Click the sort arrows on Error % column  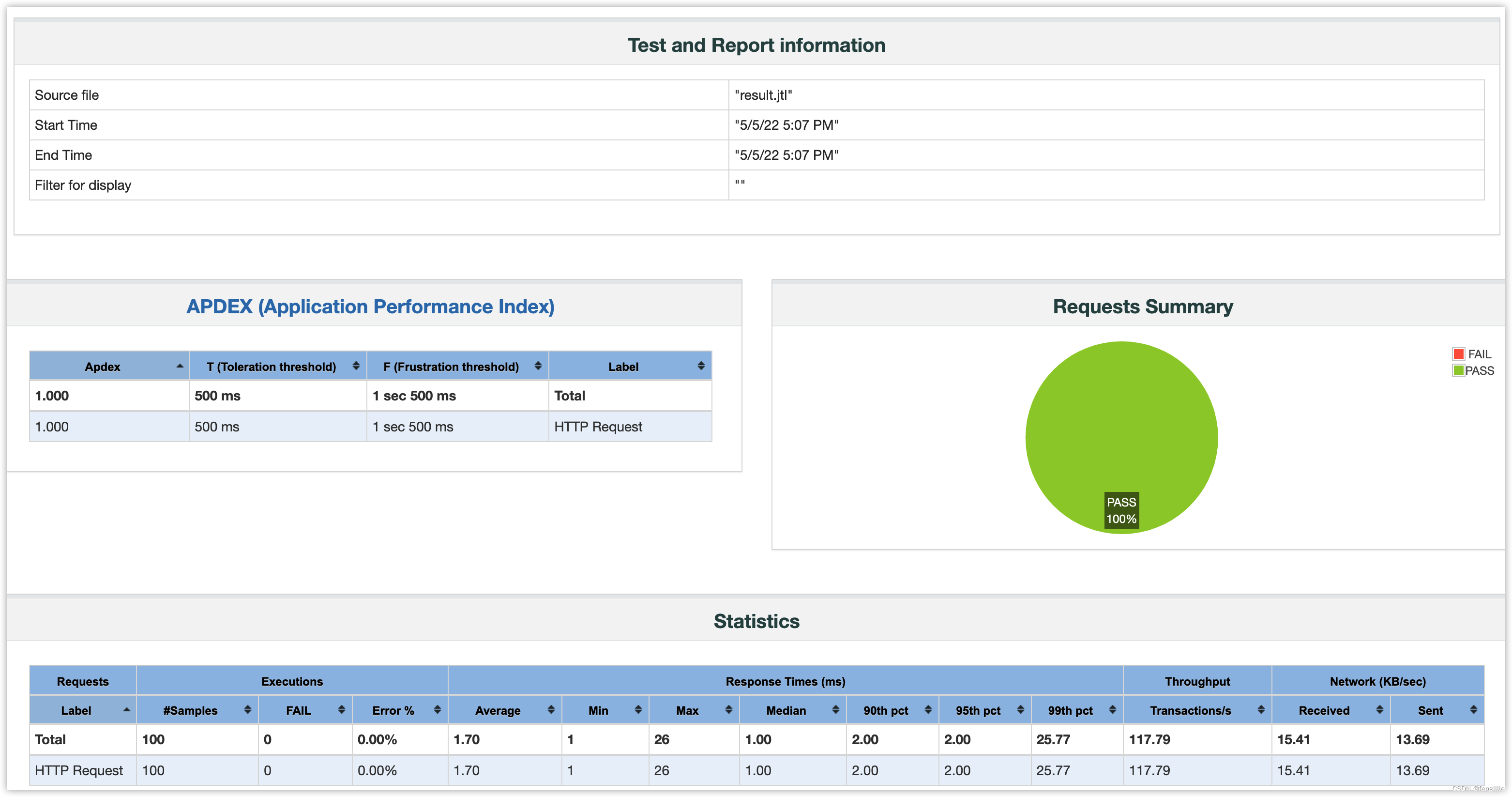click(x=437, y=709)
